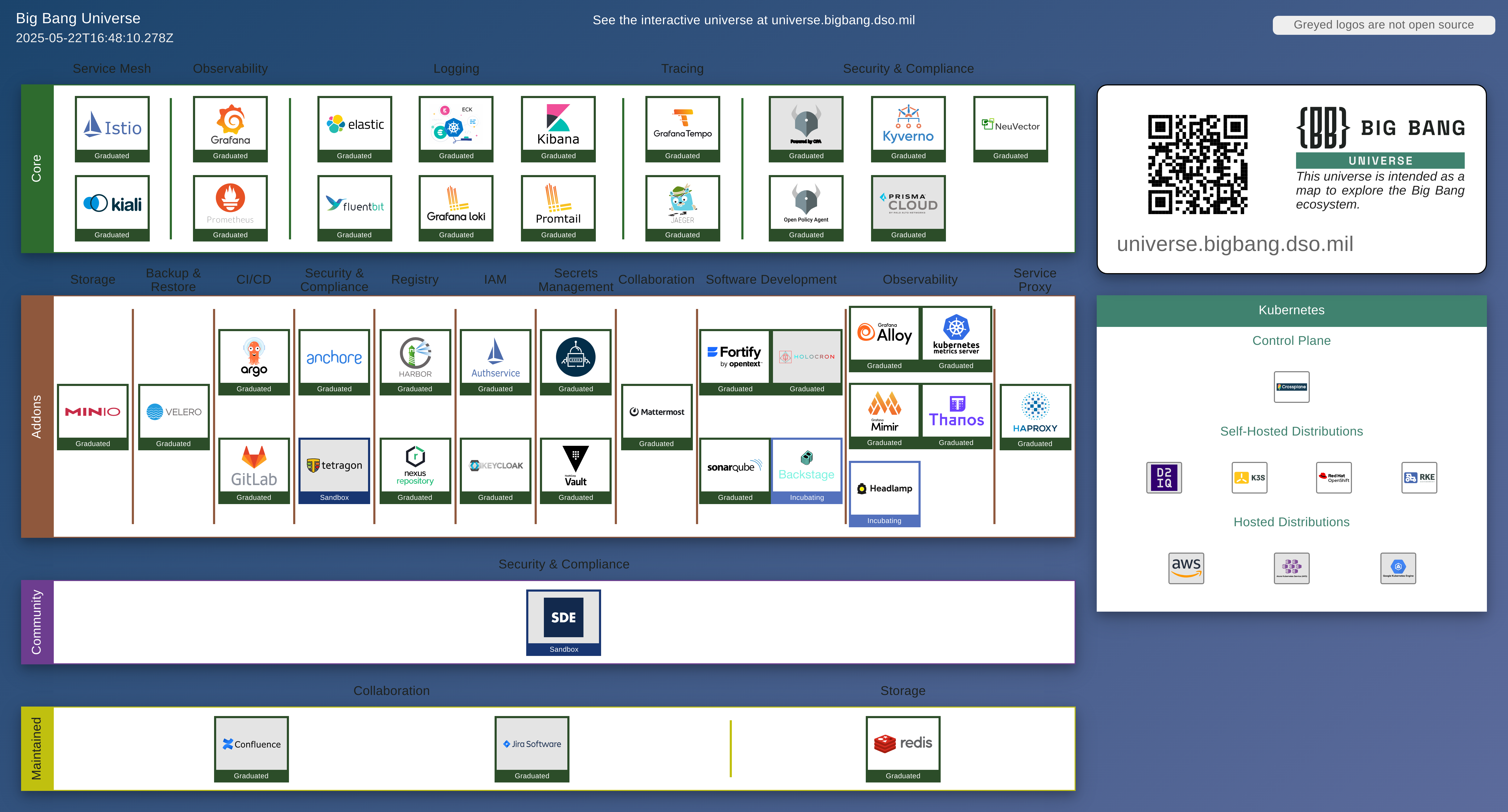Select the Grafana logo card
This screenshot has height=812, width=1508.
(230, 129)
